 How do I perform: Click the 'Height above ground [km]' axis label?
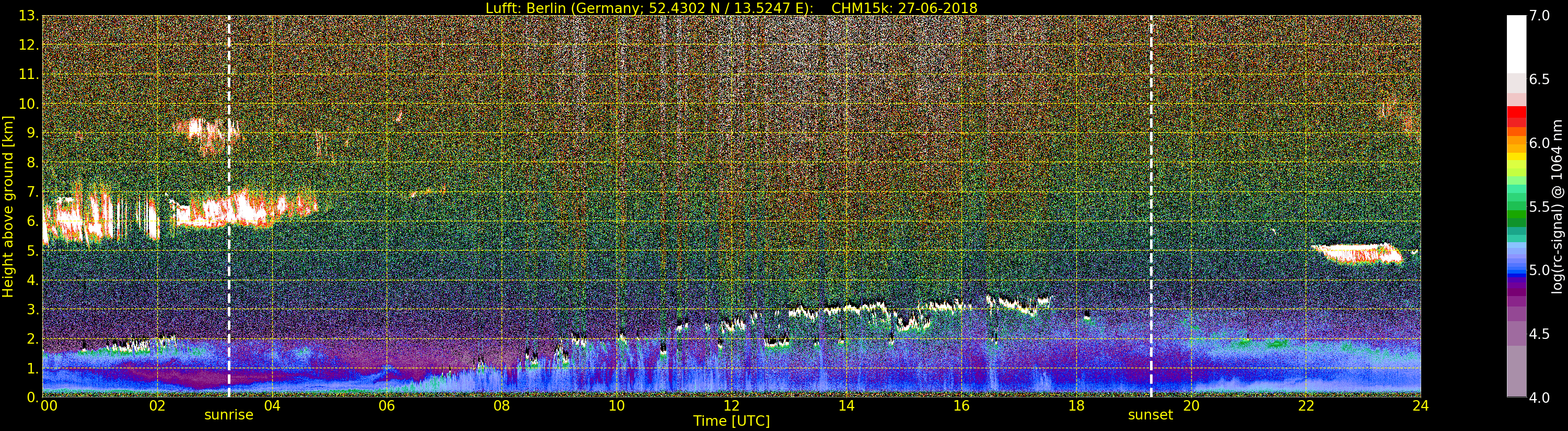coord(8,207)
